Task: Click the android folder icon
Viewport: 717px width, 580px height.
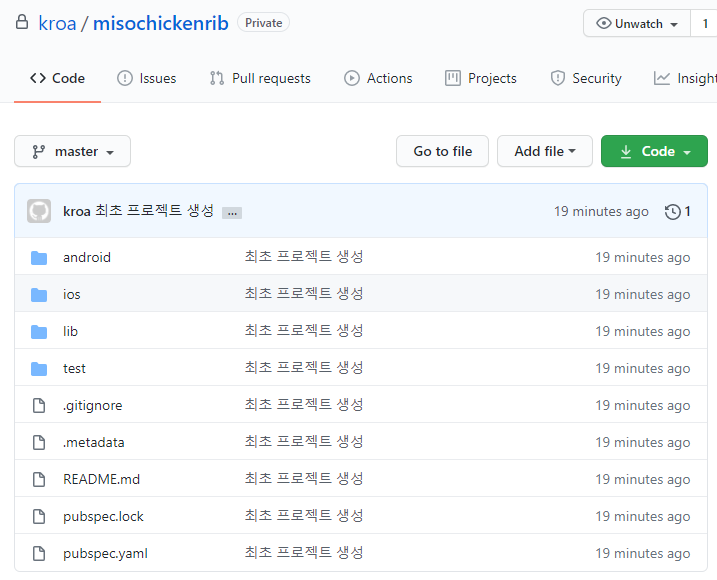Action: 39,258
